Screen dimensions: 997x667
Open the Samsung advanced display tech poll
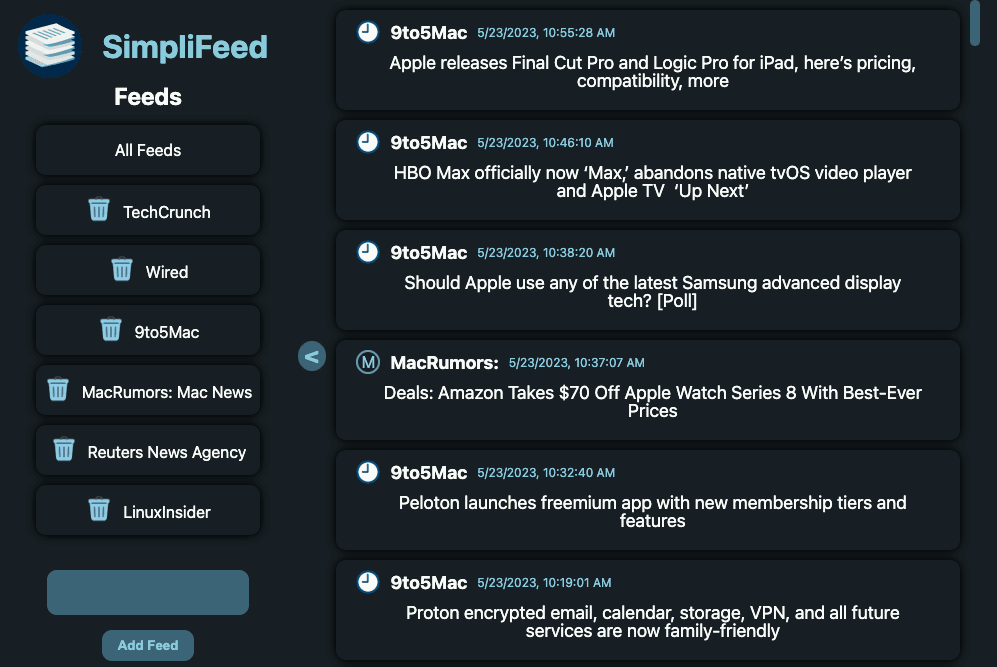tap(652, 291)
